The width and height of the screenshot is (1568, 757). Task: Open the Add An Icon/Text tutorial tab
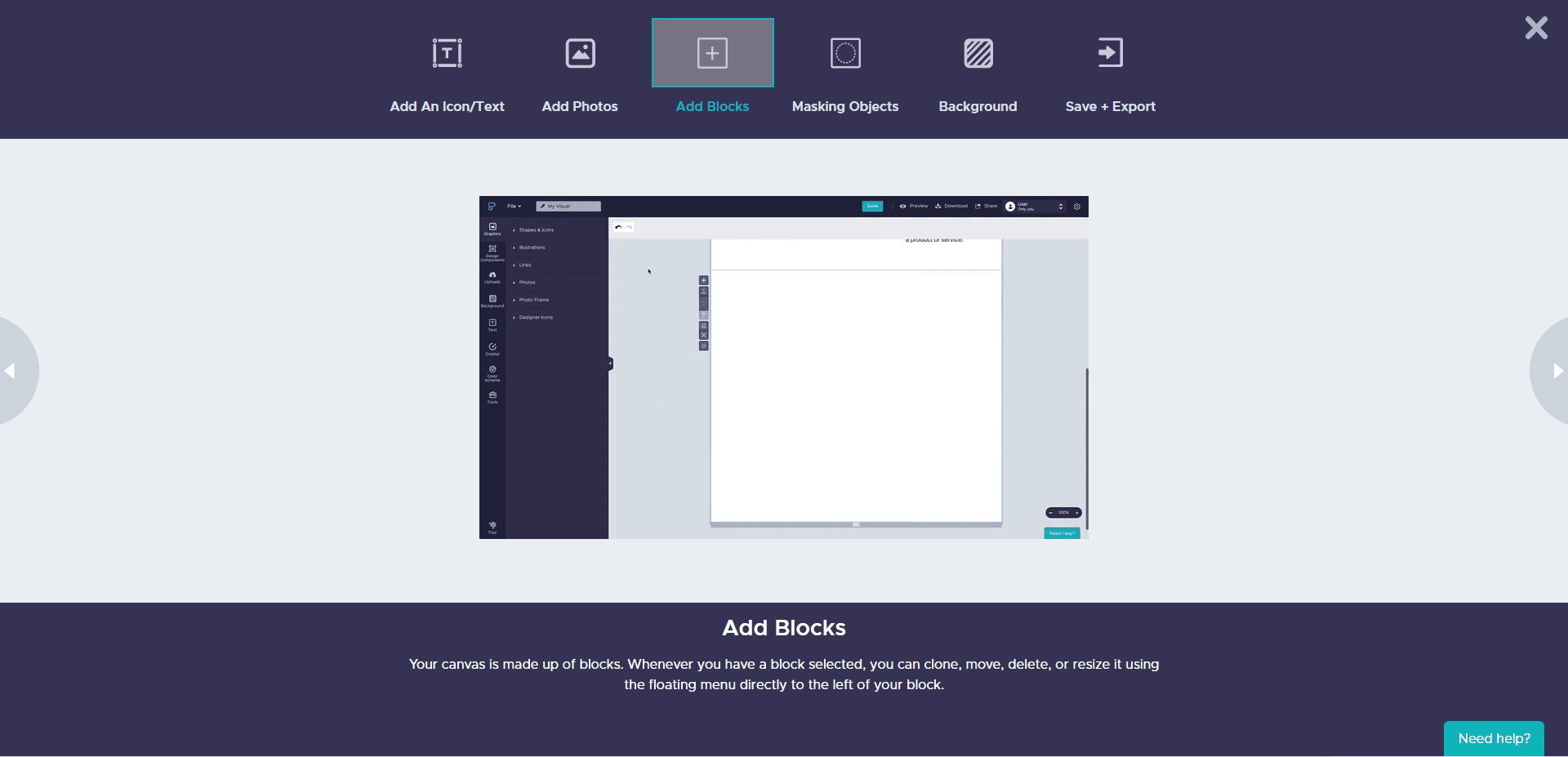coord(447,69)
